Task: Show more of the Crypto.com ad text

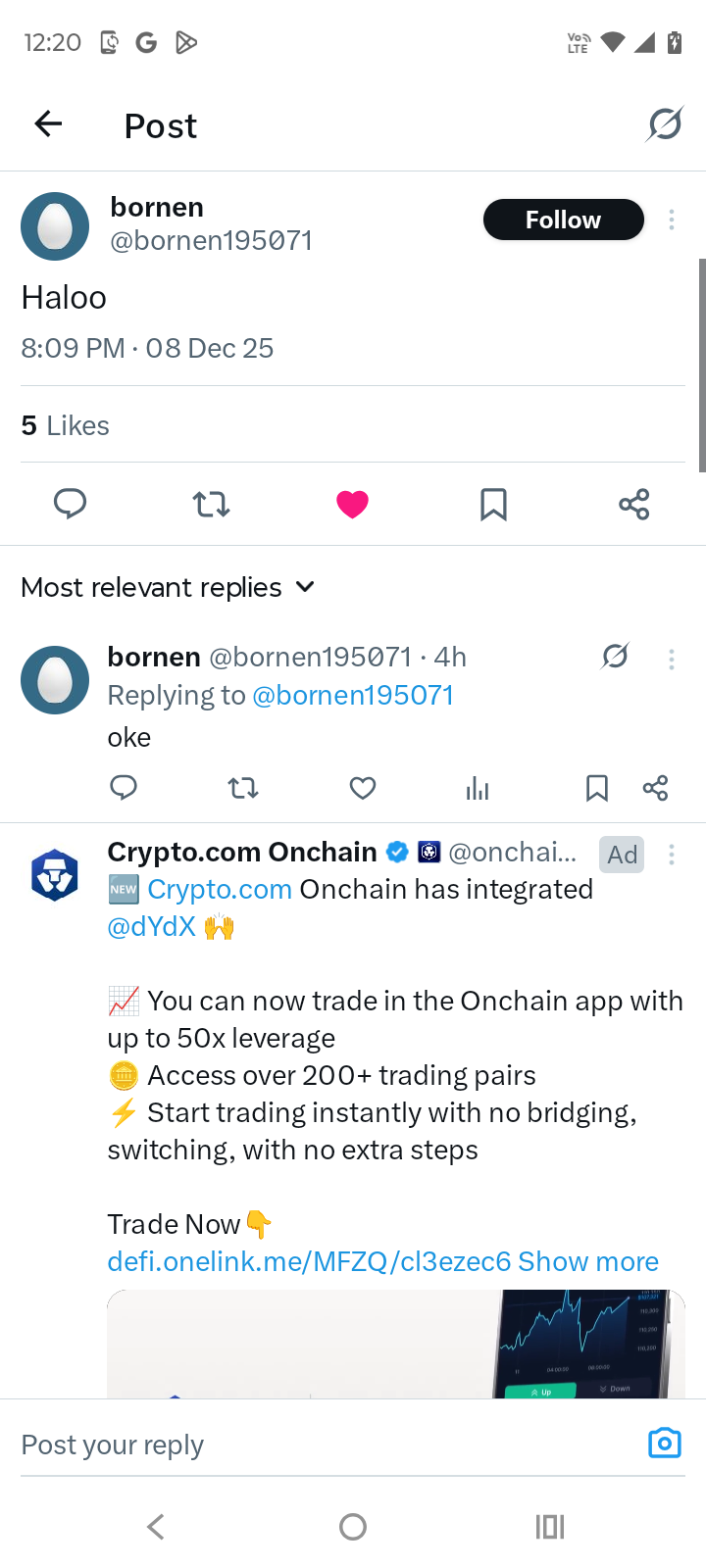Action: pyautogui.click(x=588, y=1261)
